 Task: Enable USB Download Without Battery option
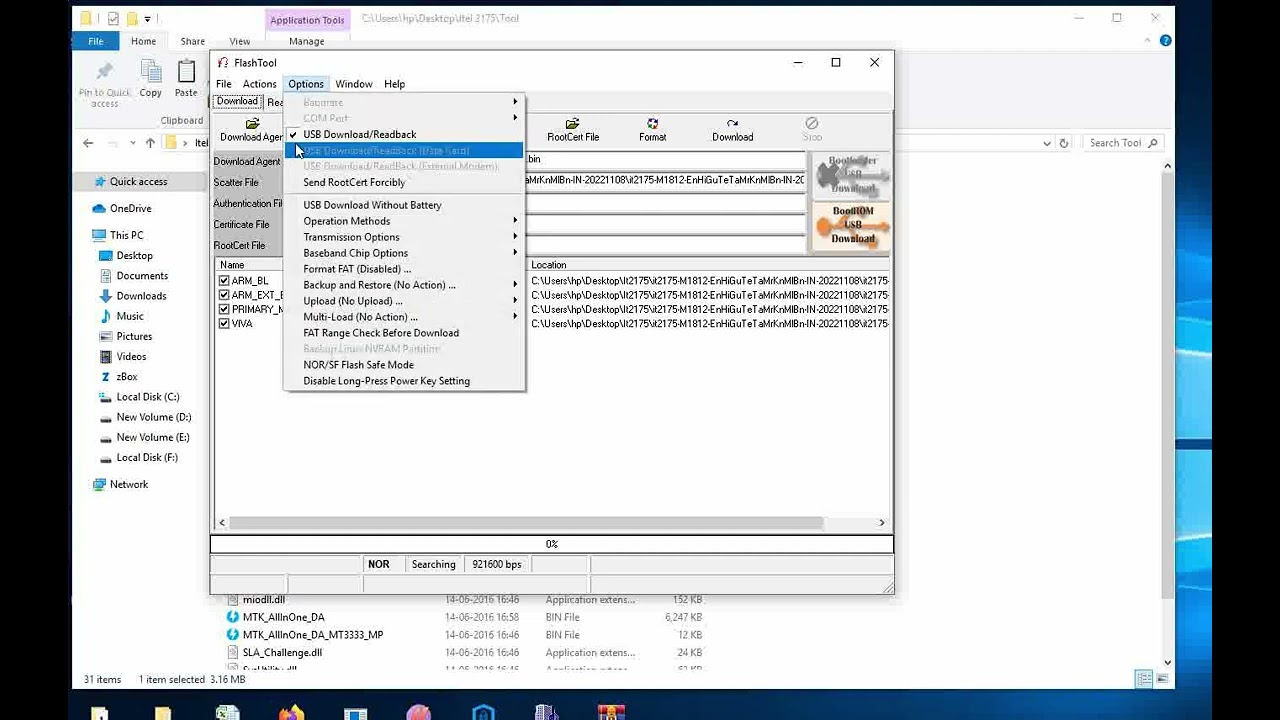click(x=404, y=205)
